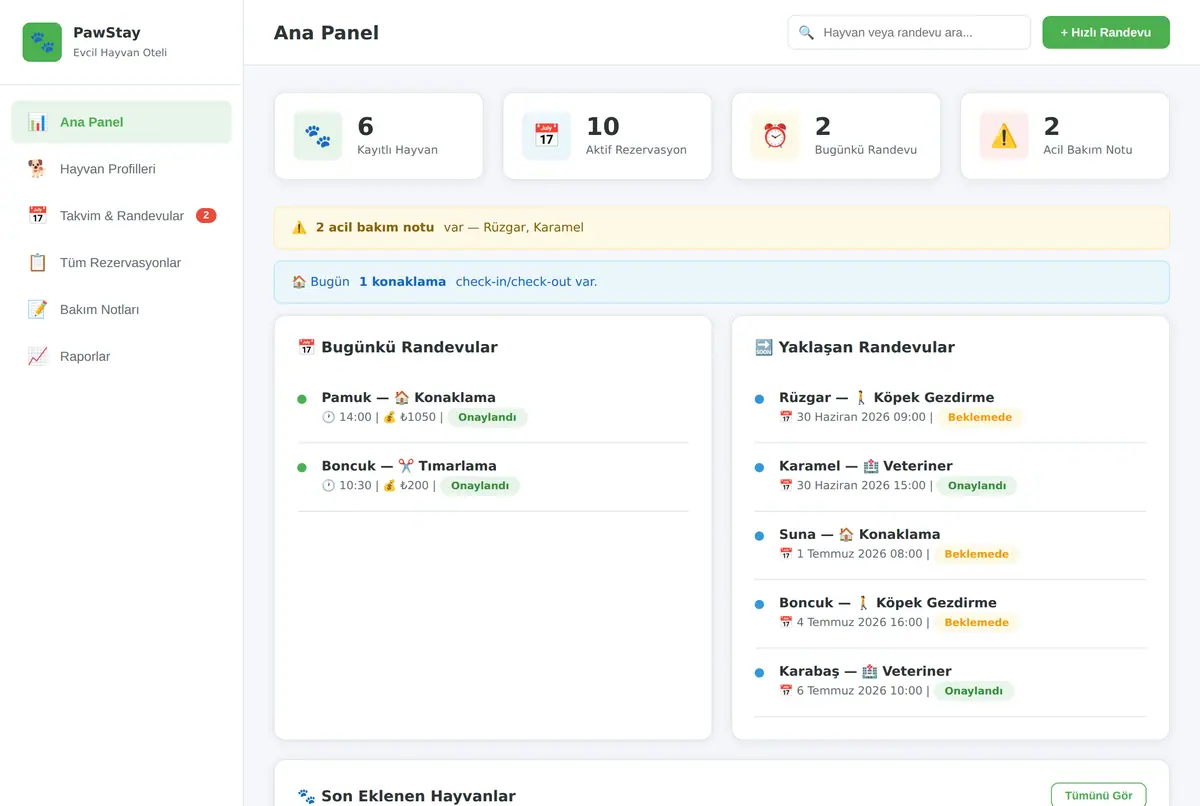This screenshot has height=806, width=1200.
Task: Click Onaylandı status for Karamel
Action: (977, 486)
